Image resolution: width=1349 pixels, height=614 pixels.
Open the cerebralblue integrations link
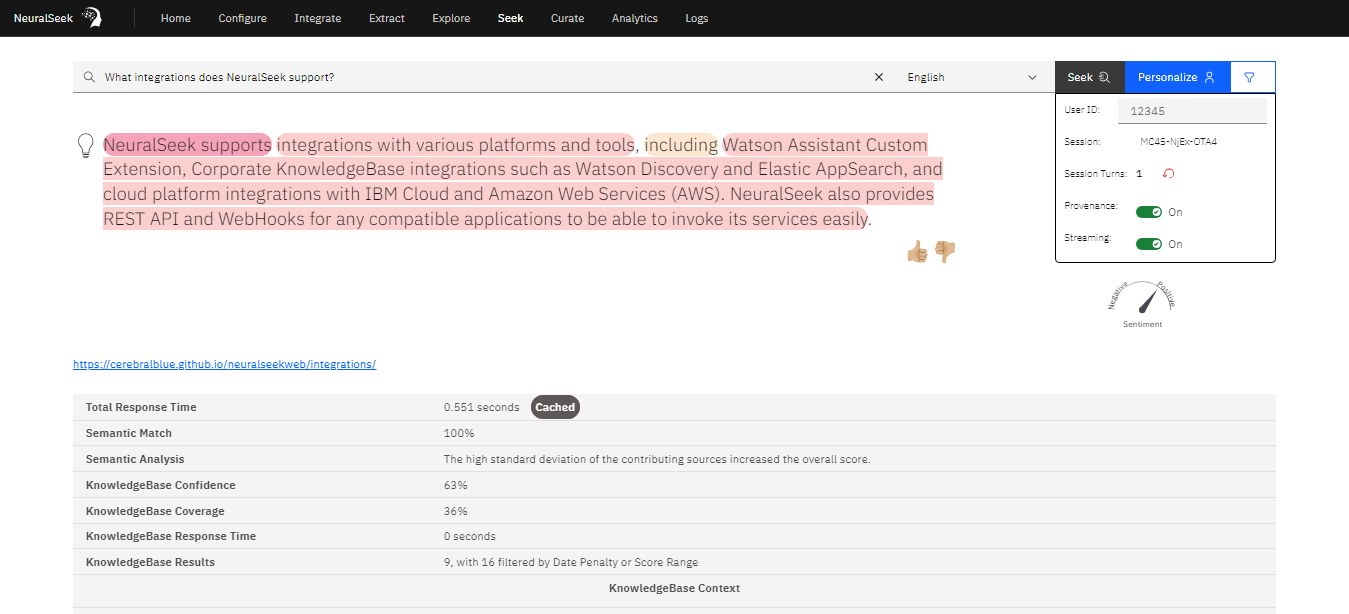(224, 365)
